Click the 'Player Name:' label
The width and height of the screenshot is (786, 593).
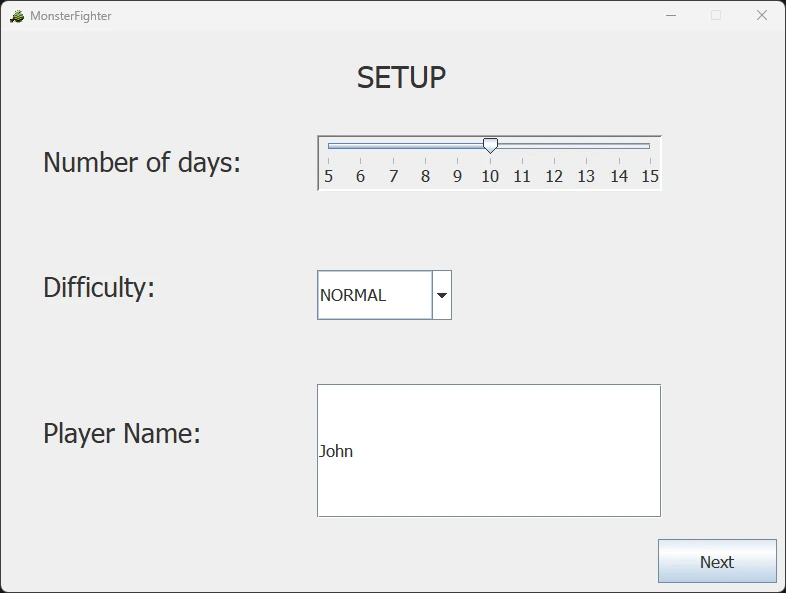122,433
